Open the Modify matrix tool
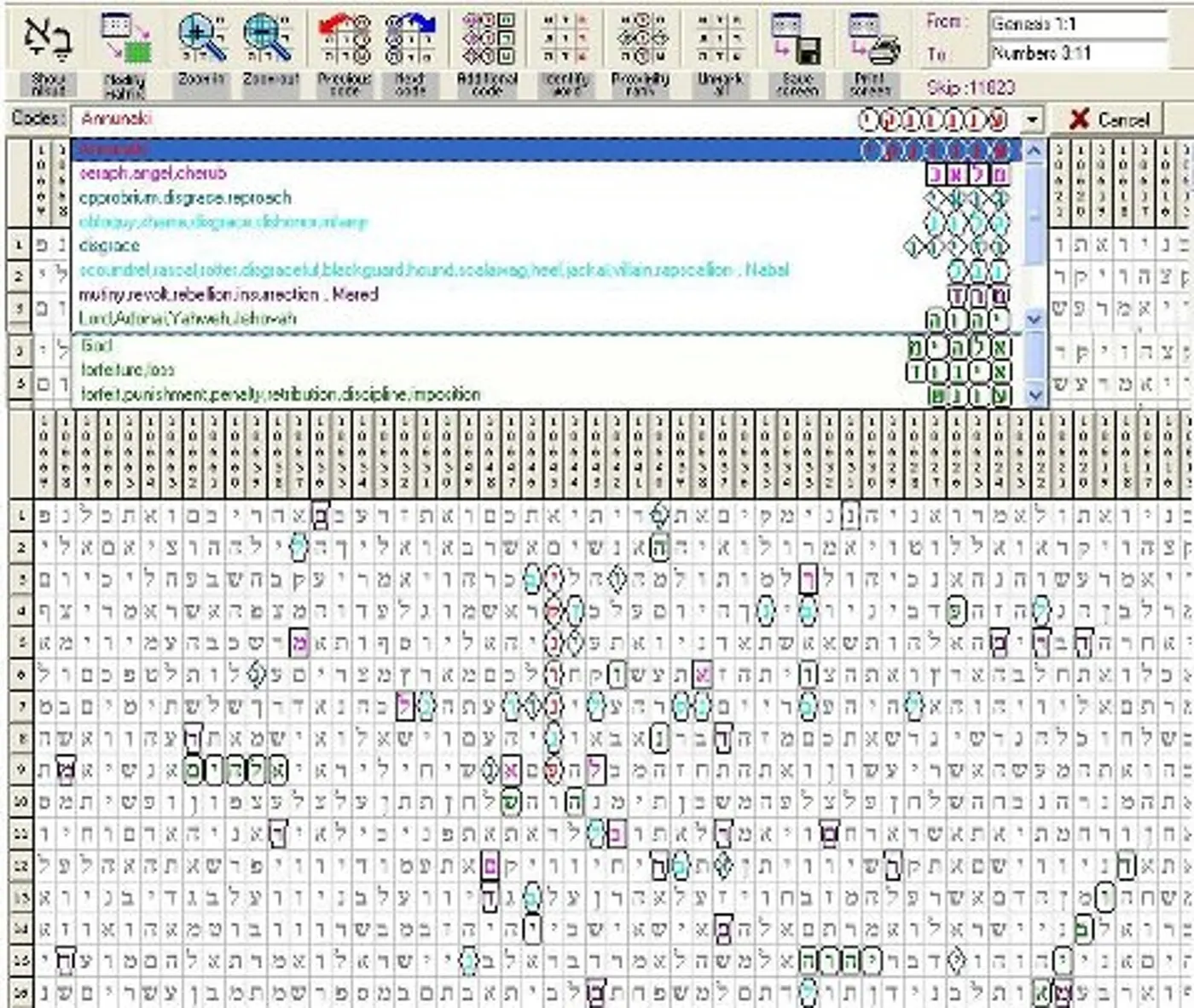Screen dimensions: 1194x1008 [x=125, y=37]
